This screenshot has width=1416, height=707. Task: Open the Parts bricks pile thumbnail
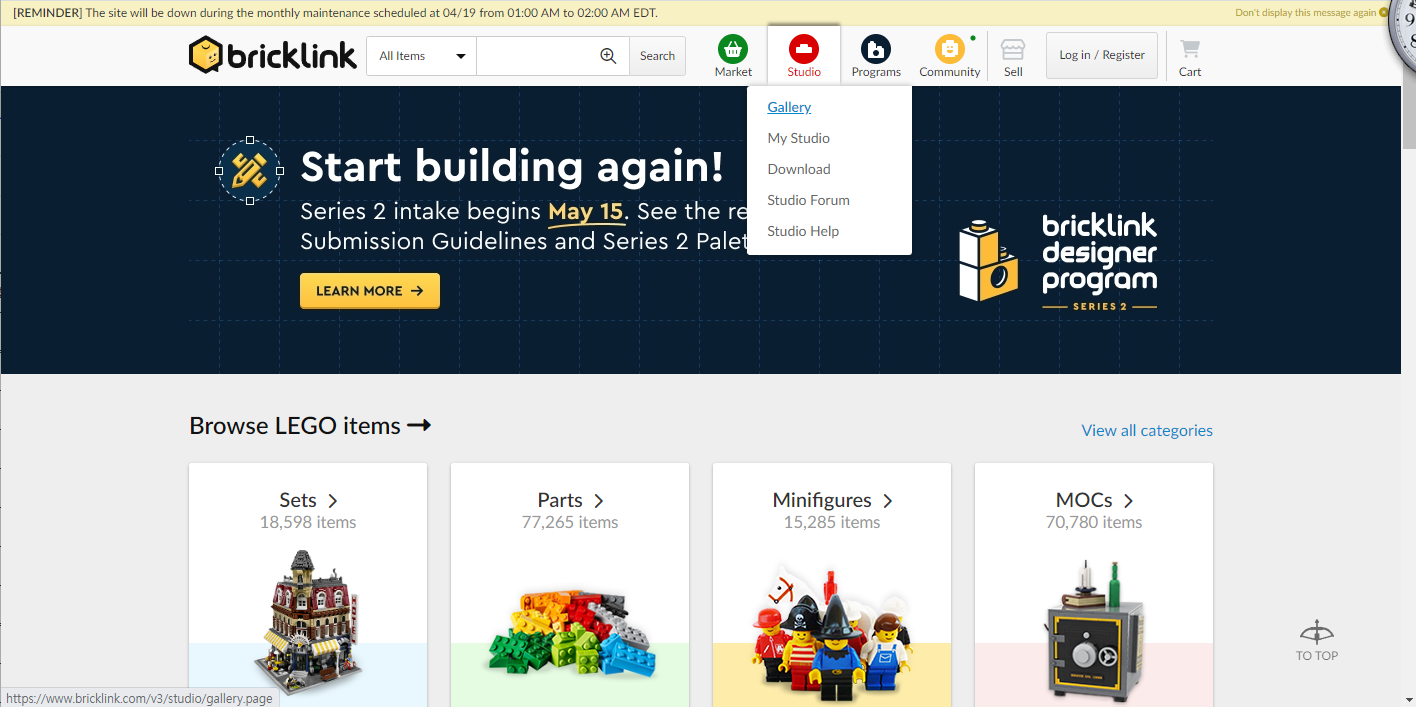[570, 633]
